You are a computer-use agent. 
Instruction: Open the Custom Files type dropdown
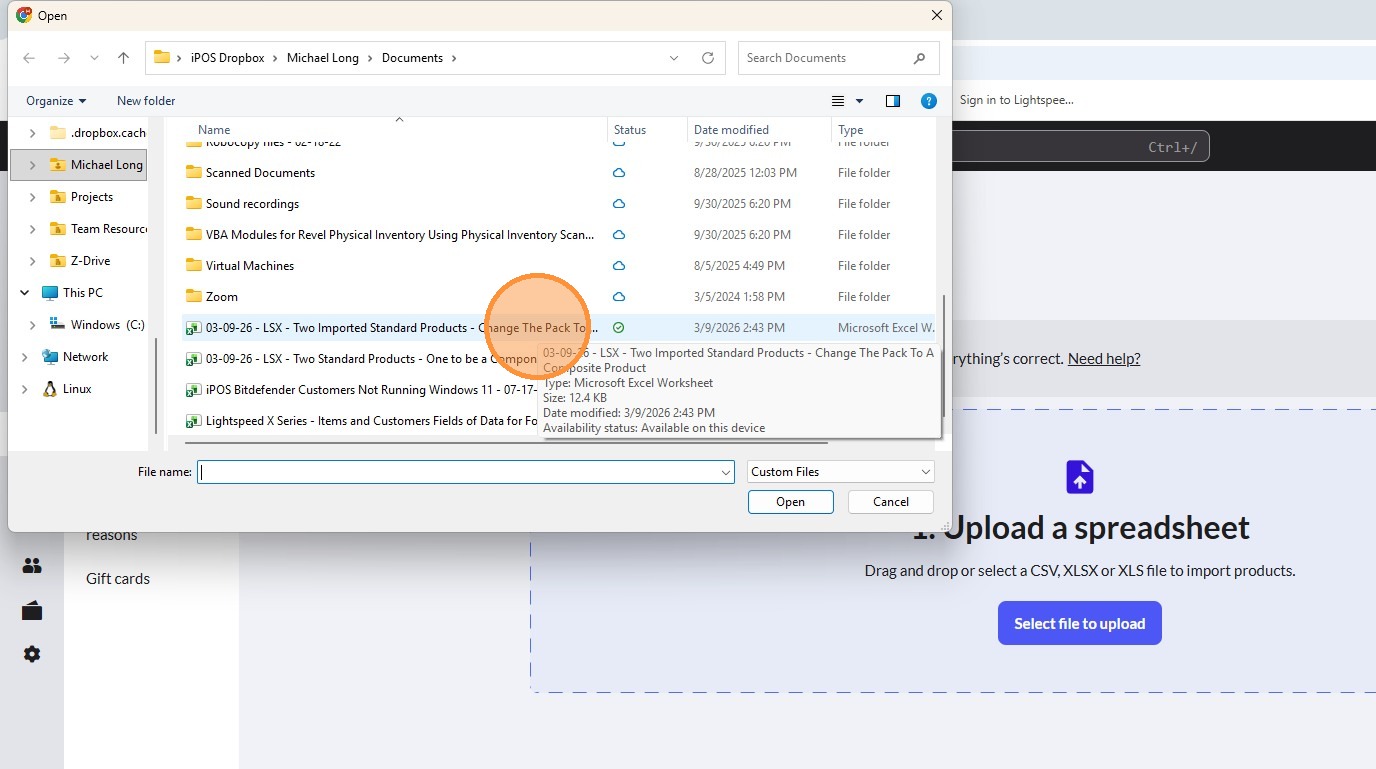point(841,472)
